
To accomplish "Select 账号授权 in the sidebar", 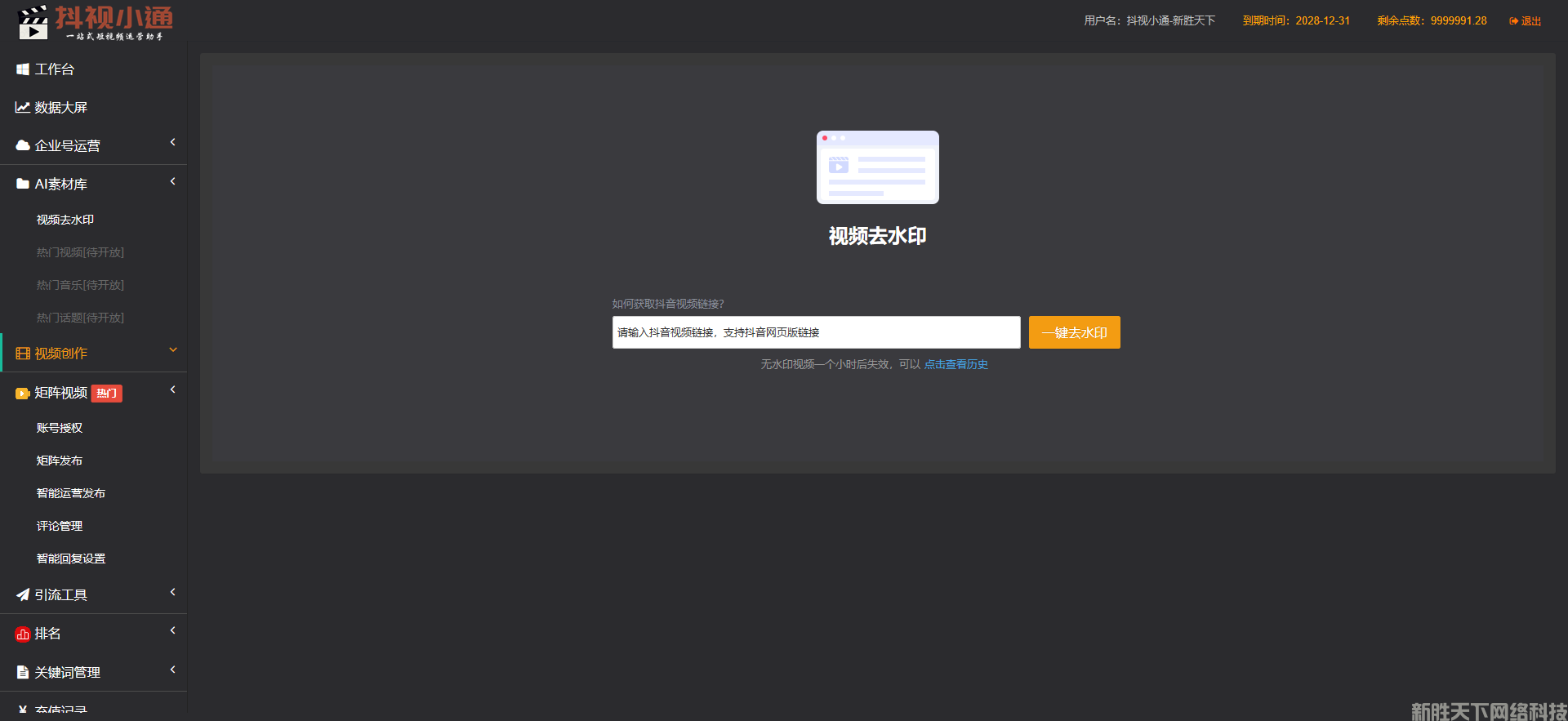I will [x=60, y=428].
